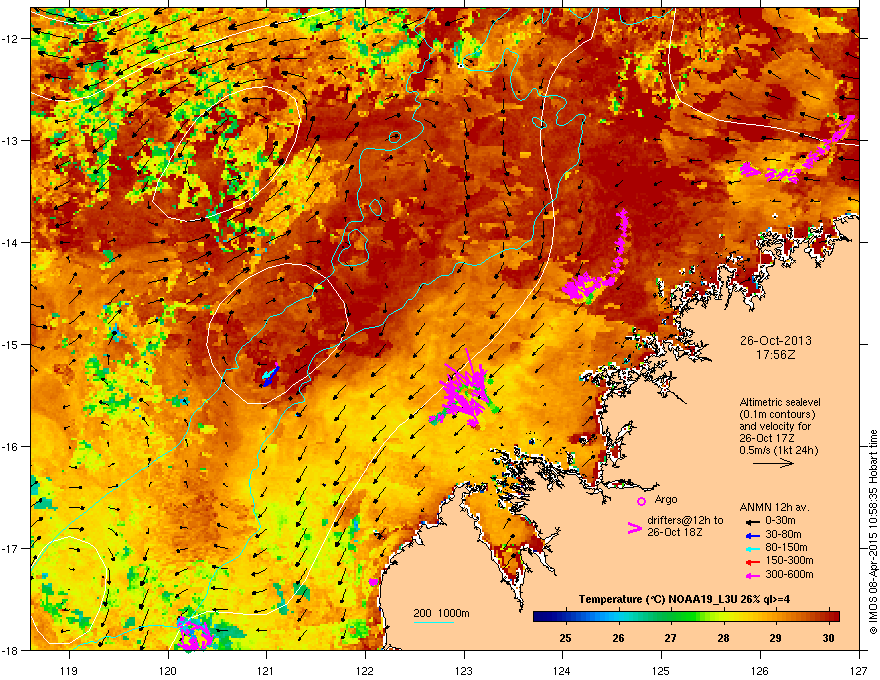Click the latitude axis label -18
Screen dimensions: 880x680
coord(11,650)
